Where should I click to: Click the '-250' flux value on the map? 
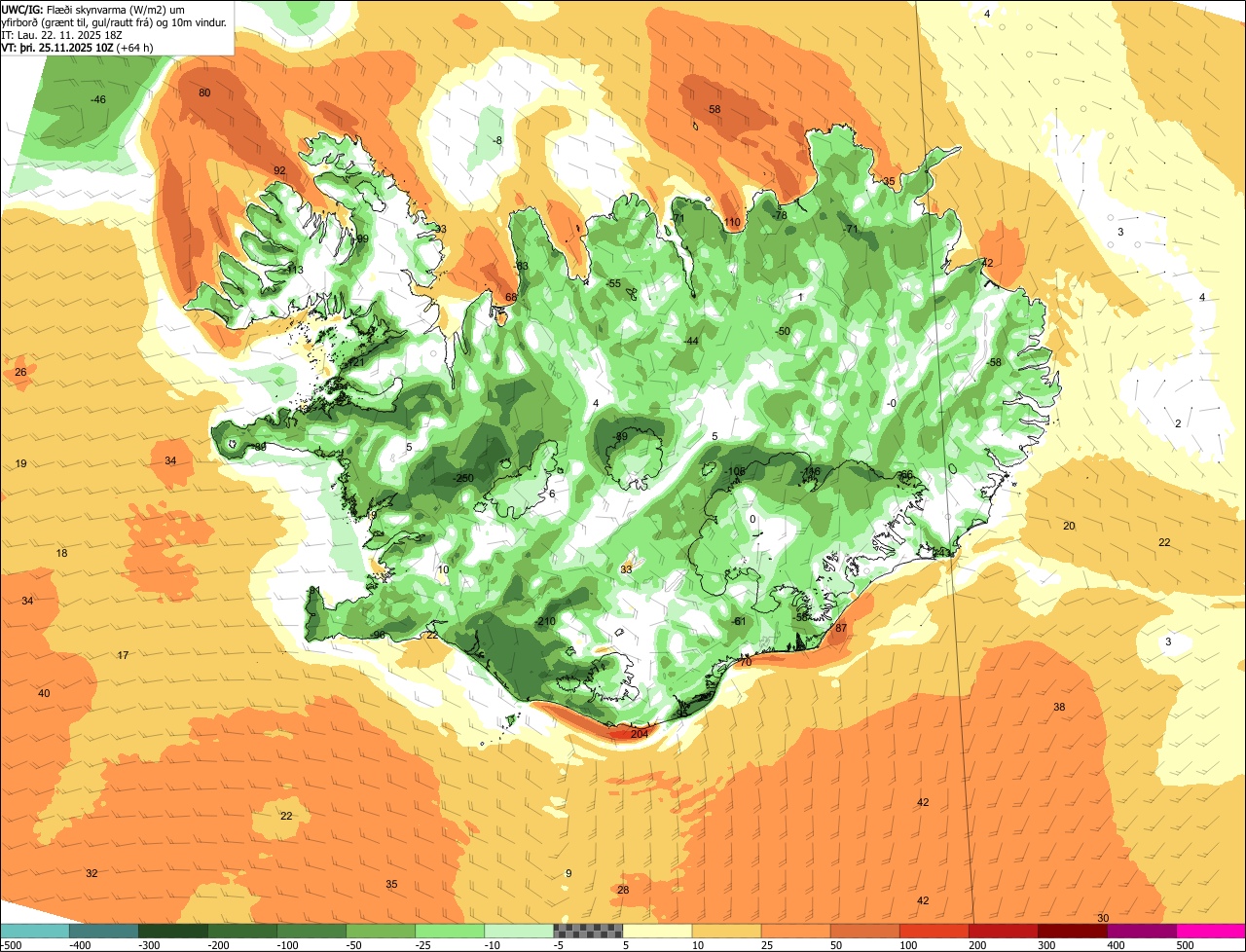(463, 478)
